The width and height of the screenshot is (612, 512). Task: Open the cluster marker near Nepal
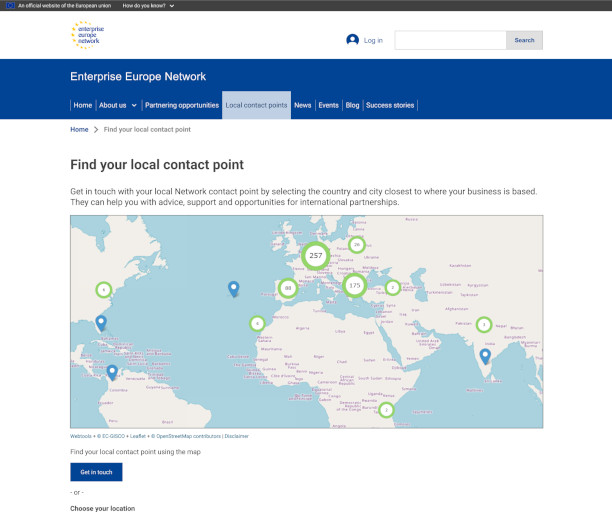coord(484,324)
